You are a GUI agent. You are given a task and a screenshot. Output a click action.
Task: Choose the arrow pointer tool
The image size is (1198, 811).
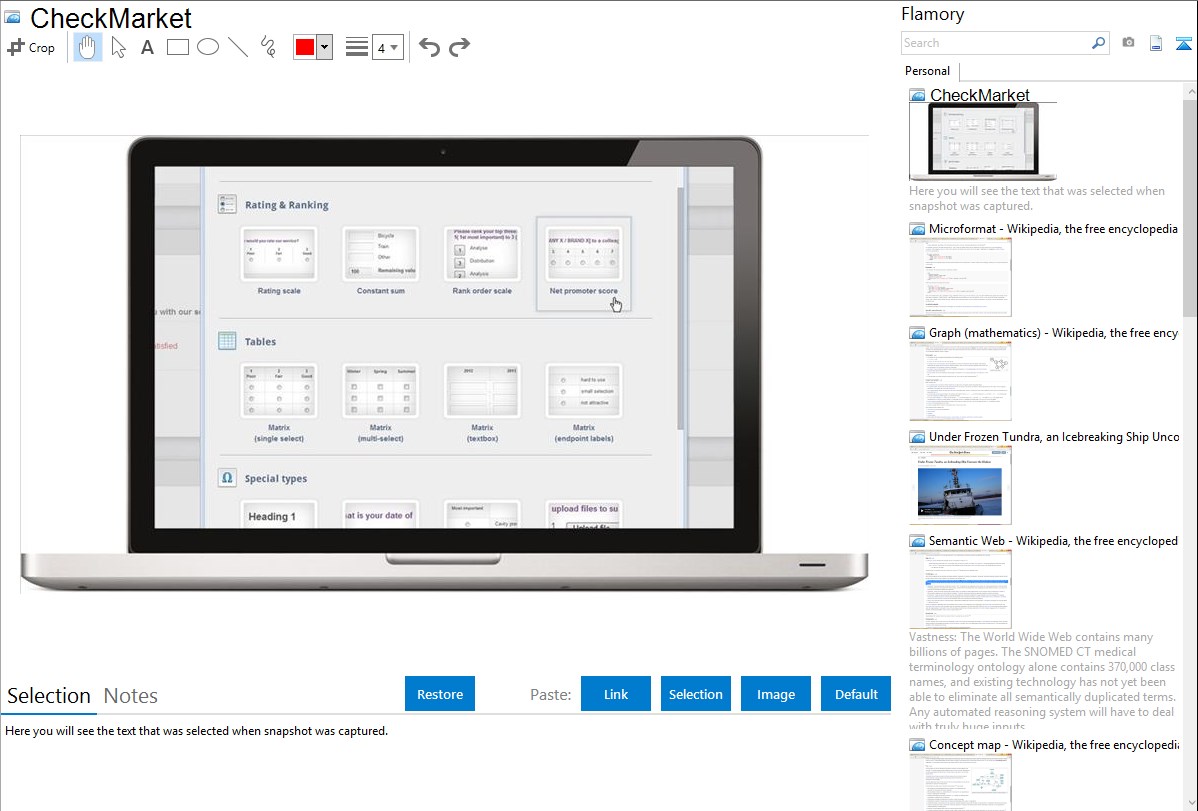[x=118, y=47]
